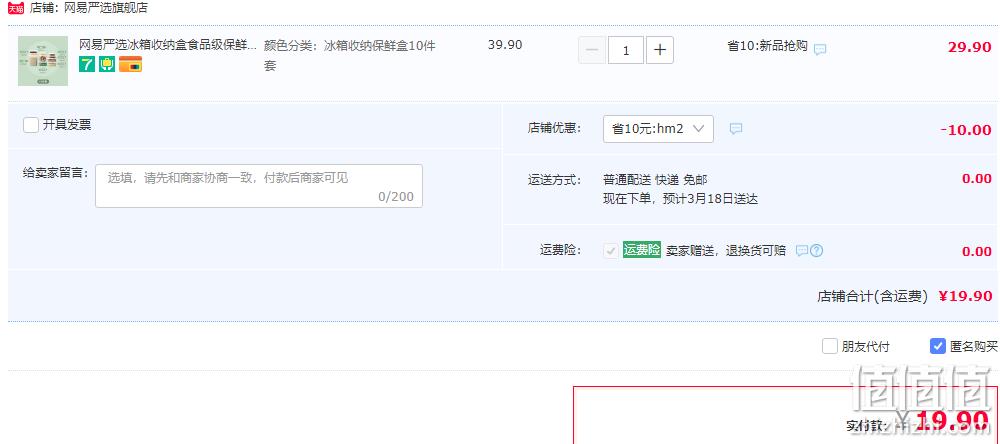Uncheck the 匿名购买 anonymous purchase checkbox
Image resolution: width=1000 pixels, height=444 pixels.
tap(938, 346)
